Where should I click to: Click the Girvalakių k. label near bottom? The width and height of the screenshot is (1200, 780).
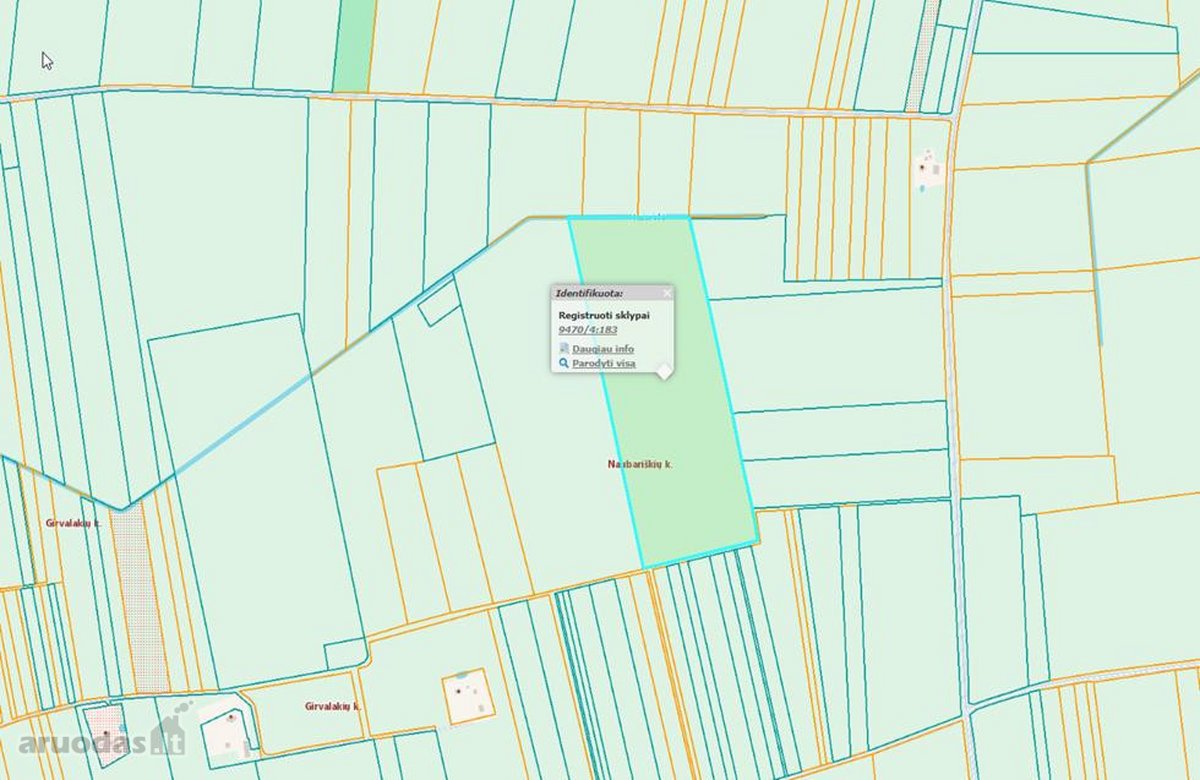(x=333, y=706)
